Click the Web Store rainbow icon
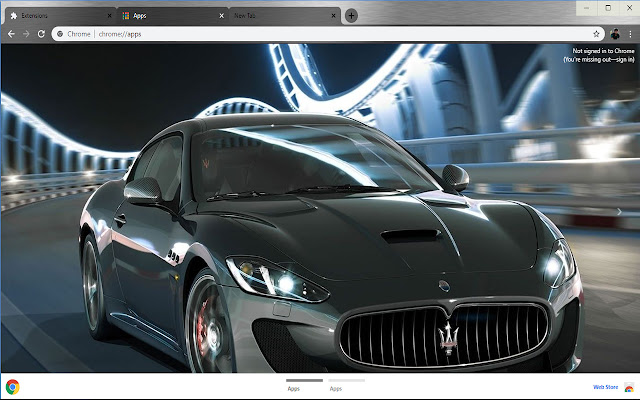Image resolution: width=640 pixels, height=400 pixels. point(629,387)
